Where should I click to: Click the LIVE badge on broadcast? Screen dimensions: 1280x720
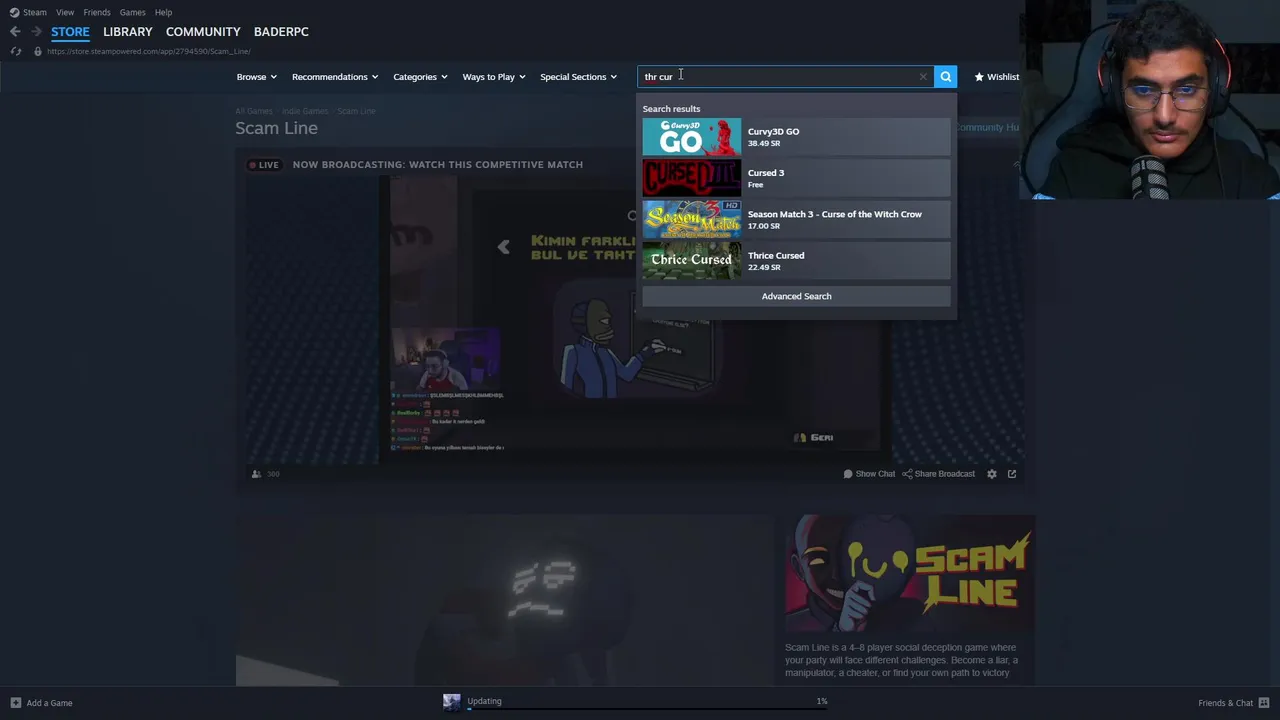pos(265,165)
